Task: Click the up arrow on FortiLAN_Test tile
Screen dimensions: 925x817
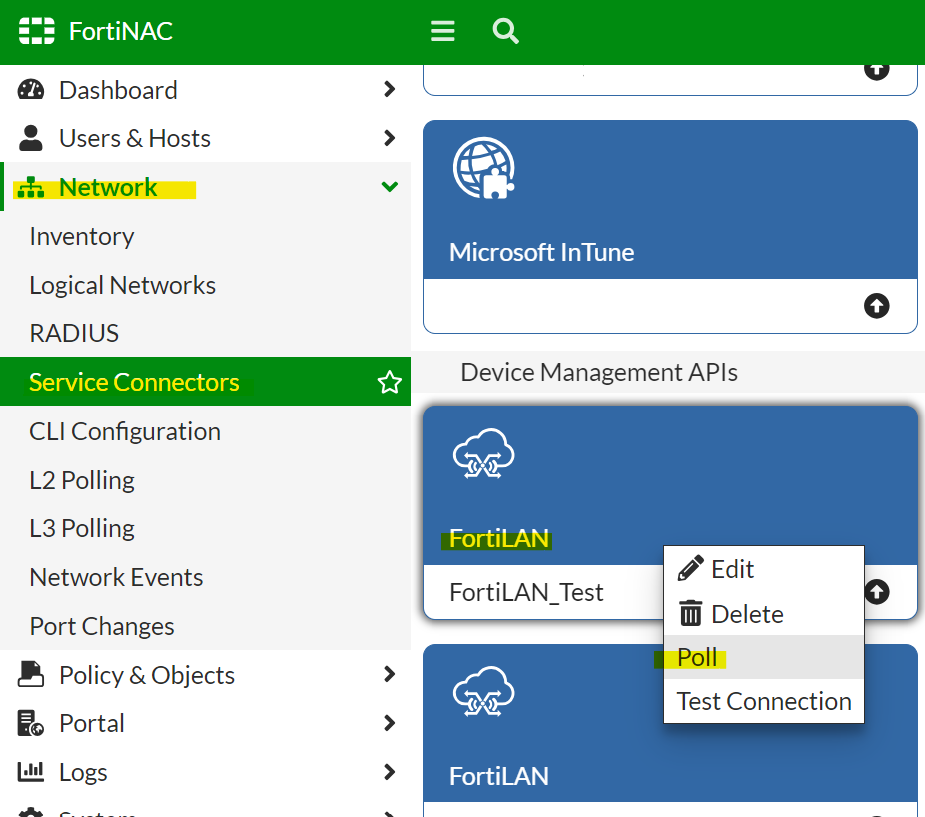Action: (x=876, y=592)
